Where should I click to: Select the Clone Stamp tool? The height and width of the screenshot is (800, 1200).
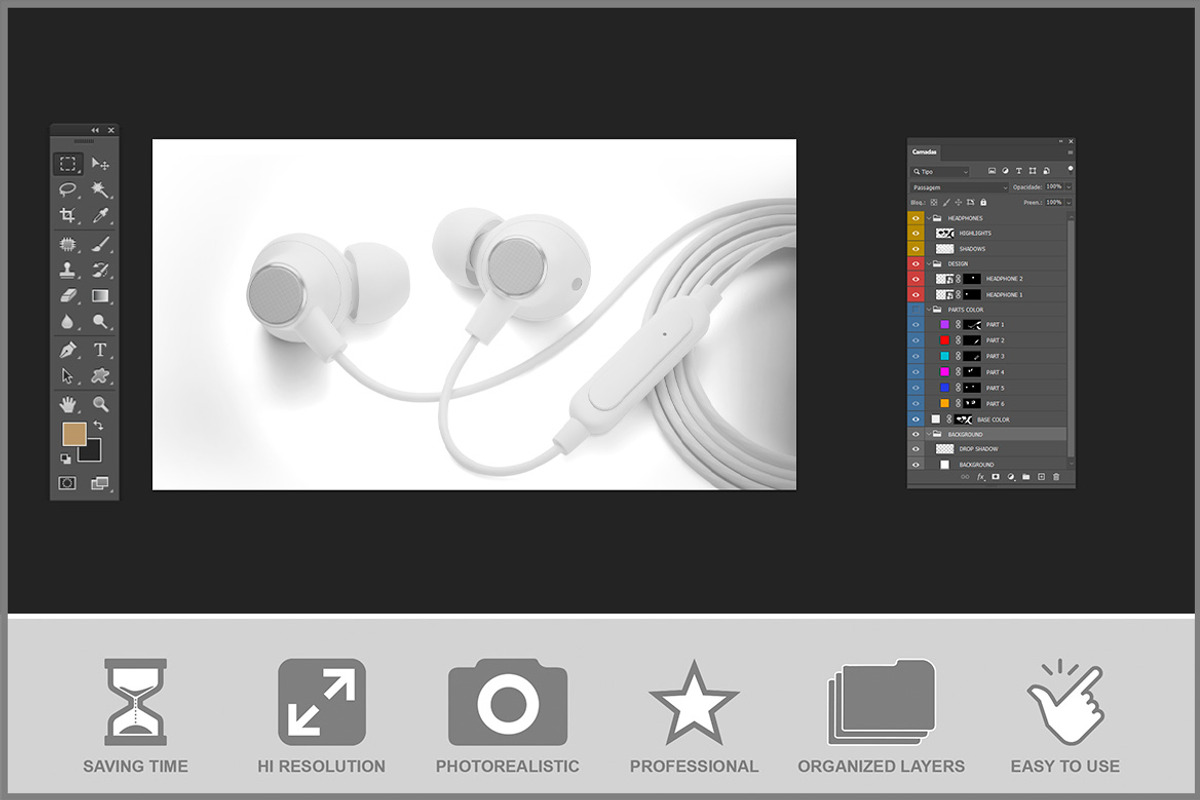pyautogui.click(x=68, y=270)
